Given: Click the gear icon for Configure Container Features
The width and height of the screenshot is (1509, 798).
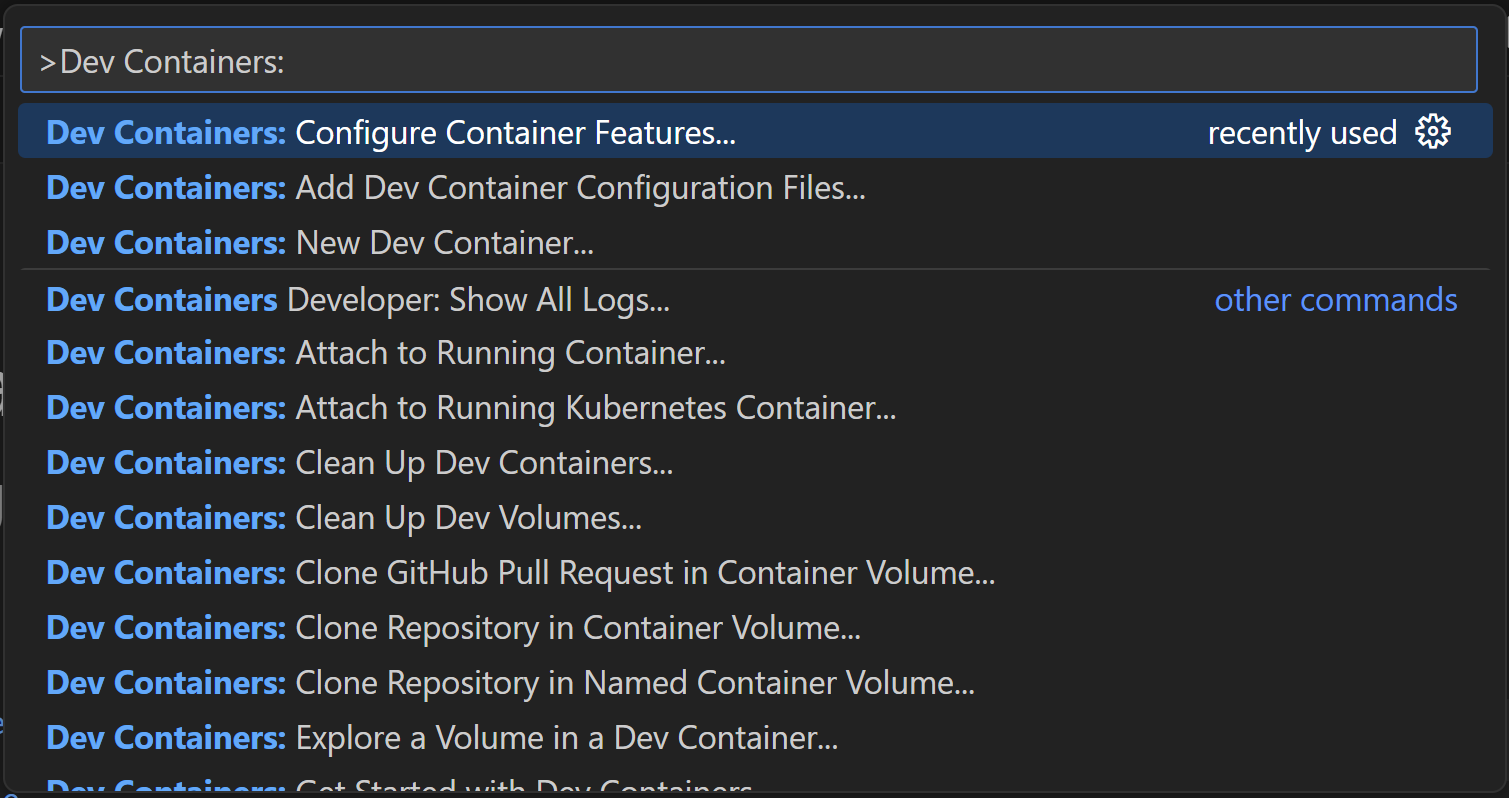Looking at the screenshot, I should tap(1433, 132).
